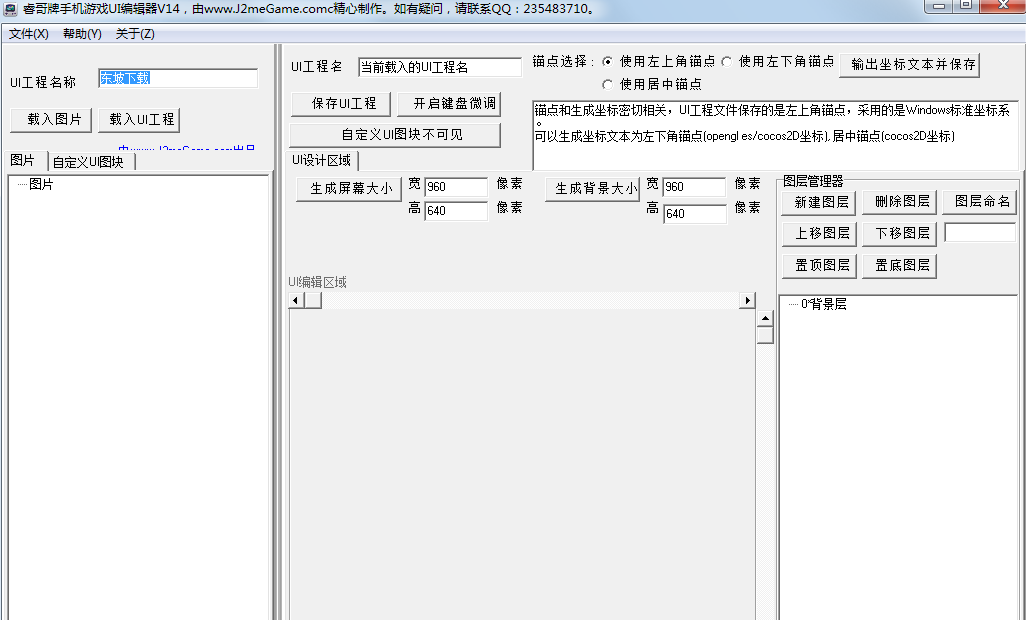This screenshot has height=620, width=1026.
Task: Switch to the 图片 tab
Action: point(24,161)
